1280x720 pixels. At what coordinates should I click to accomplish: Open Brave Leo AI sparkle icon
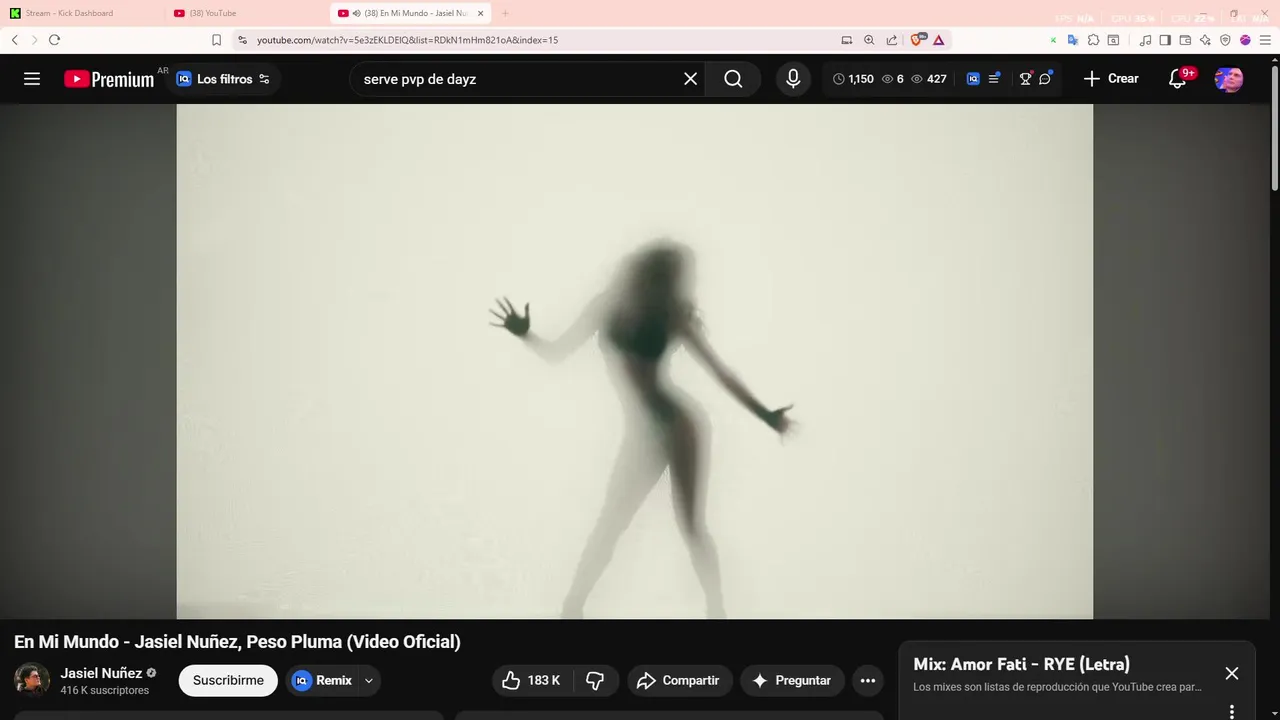click(x=1205, y=40)
